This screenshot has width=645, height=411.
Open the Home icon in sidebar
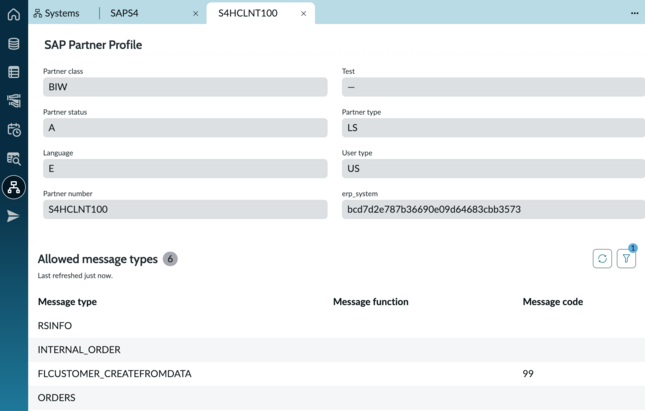click(x=14, y=14)
